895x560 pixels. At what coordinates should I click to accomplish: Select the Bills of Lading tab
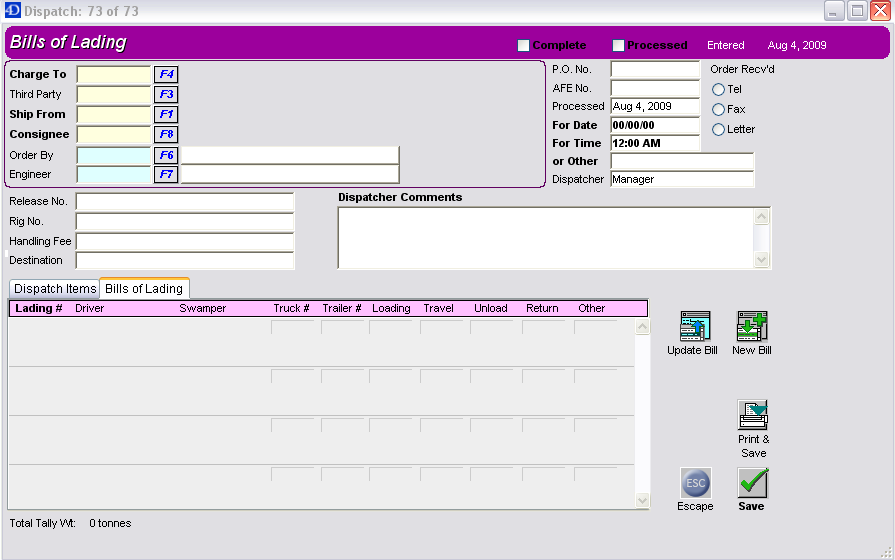(144, 289)
